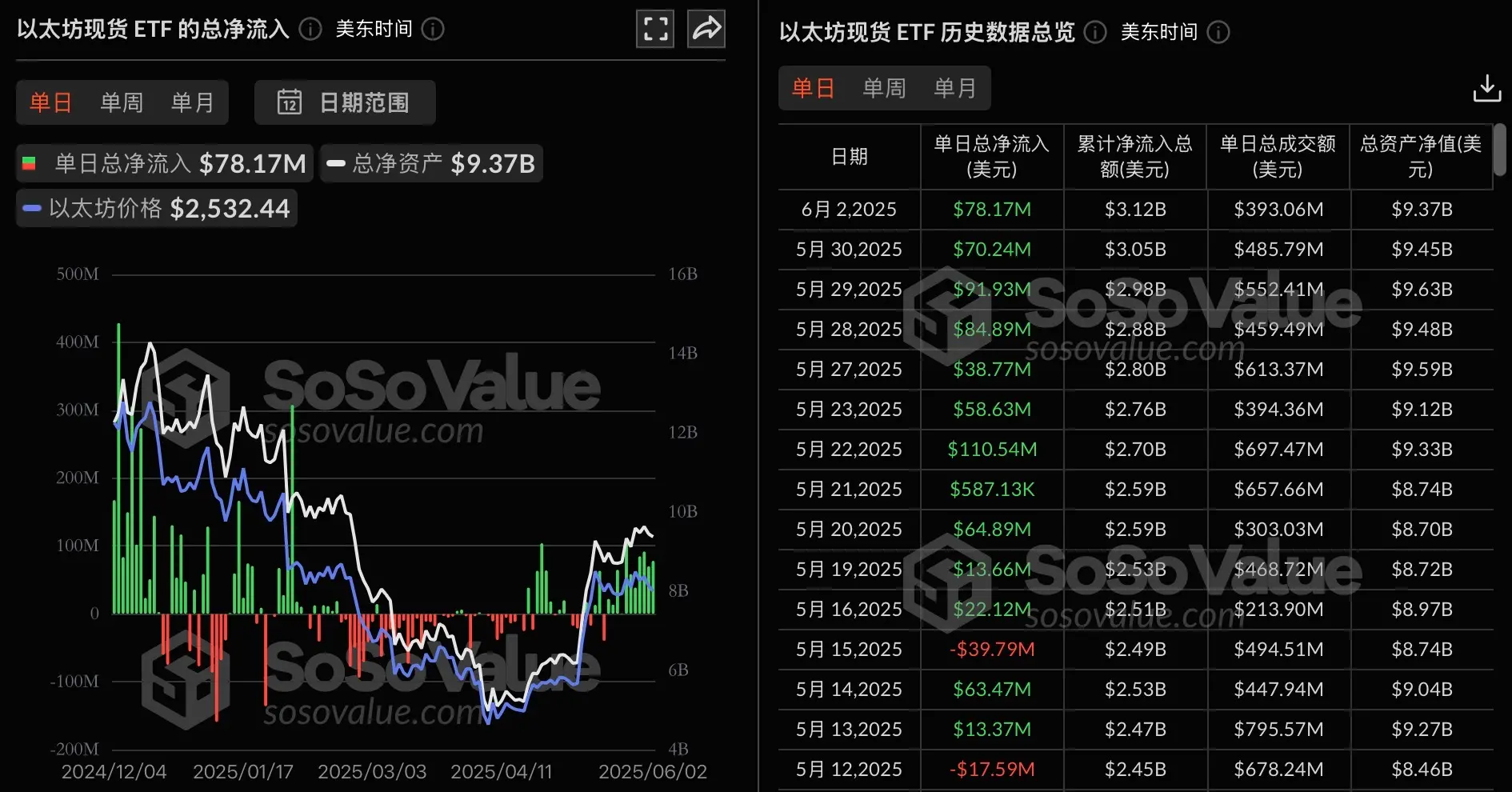This screenshot has width=1512, height=792.
Task: Click the 5月 30,2025 date cell in table
Action: point(848,250)
